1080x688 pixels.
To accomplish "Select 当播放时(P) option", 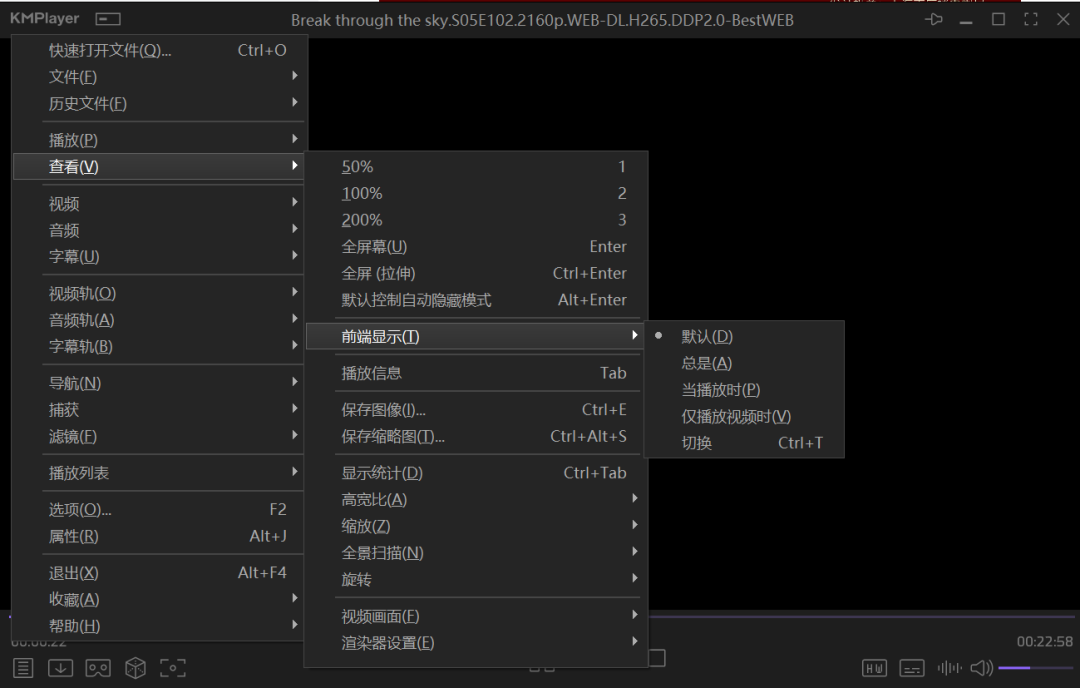I will 744,390.
